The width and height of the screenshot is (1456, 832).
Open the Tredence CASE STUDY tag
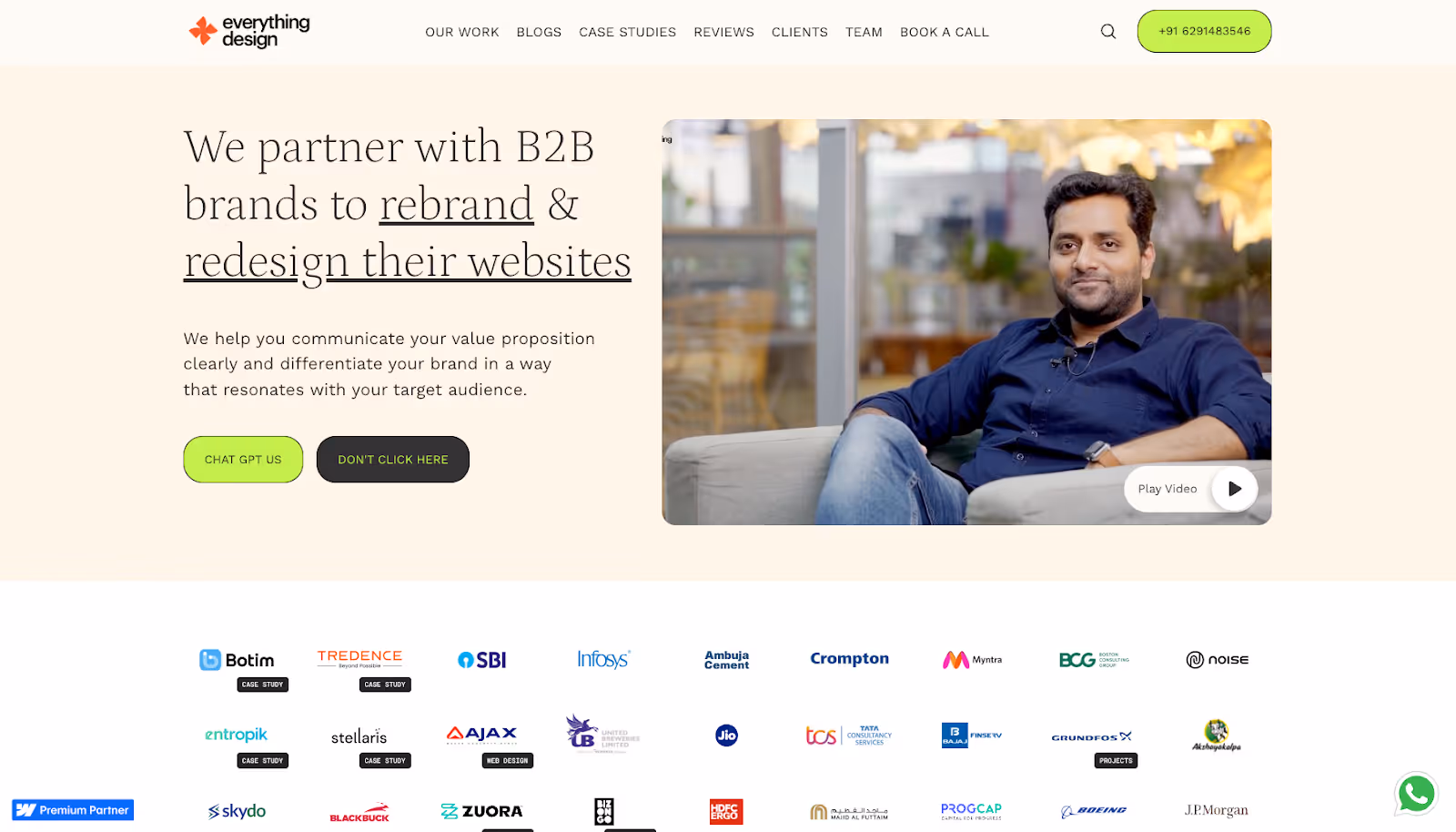coord(385,685)
